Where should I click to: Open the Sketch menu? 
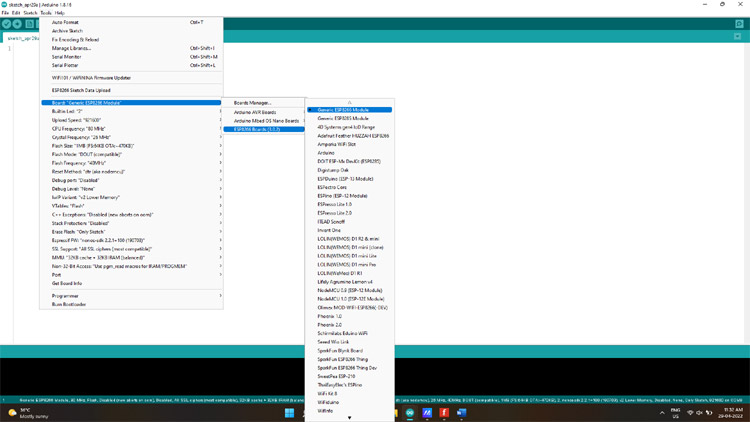click(x=30, y=13)
